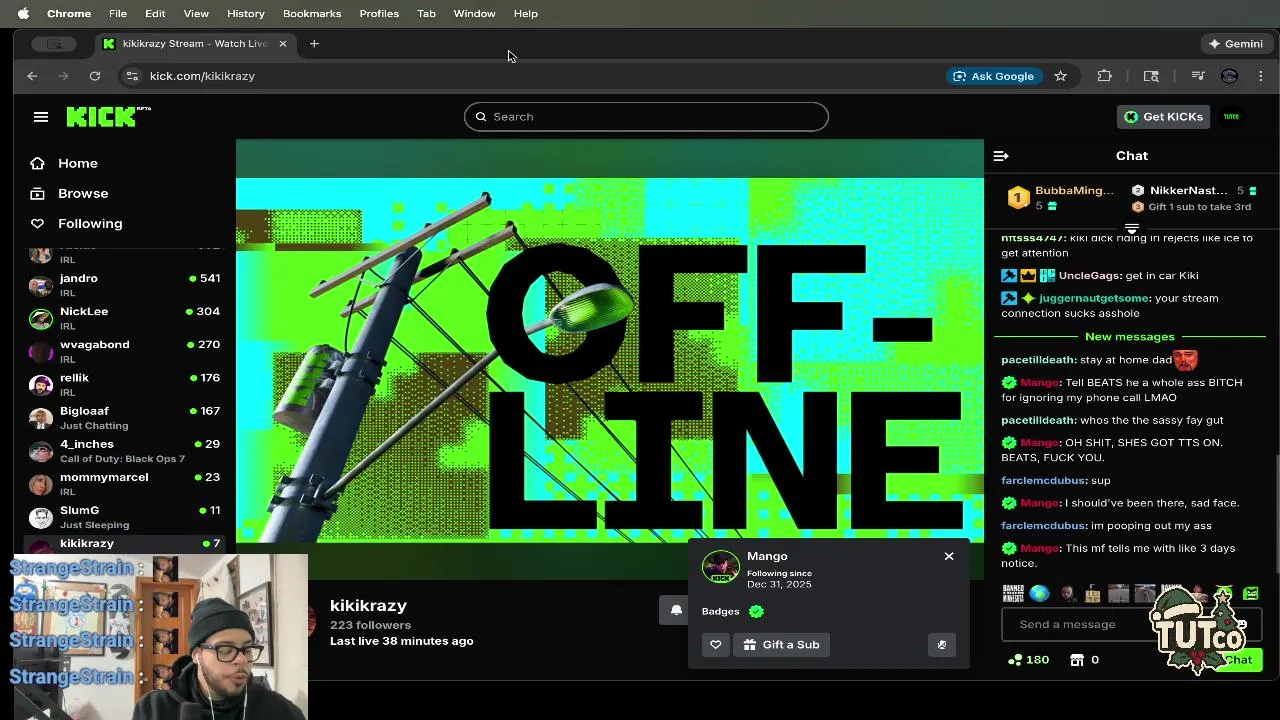Viewport: 1280px width, 720px height.
Task: Open mommymarcel channel in sidebar
Action: pyautogui.click(x=125, y=483)
